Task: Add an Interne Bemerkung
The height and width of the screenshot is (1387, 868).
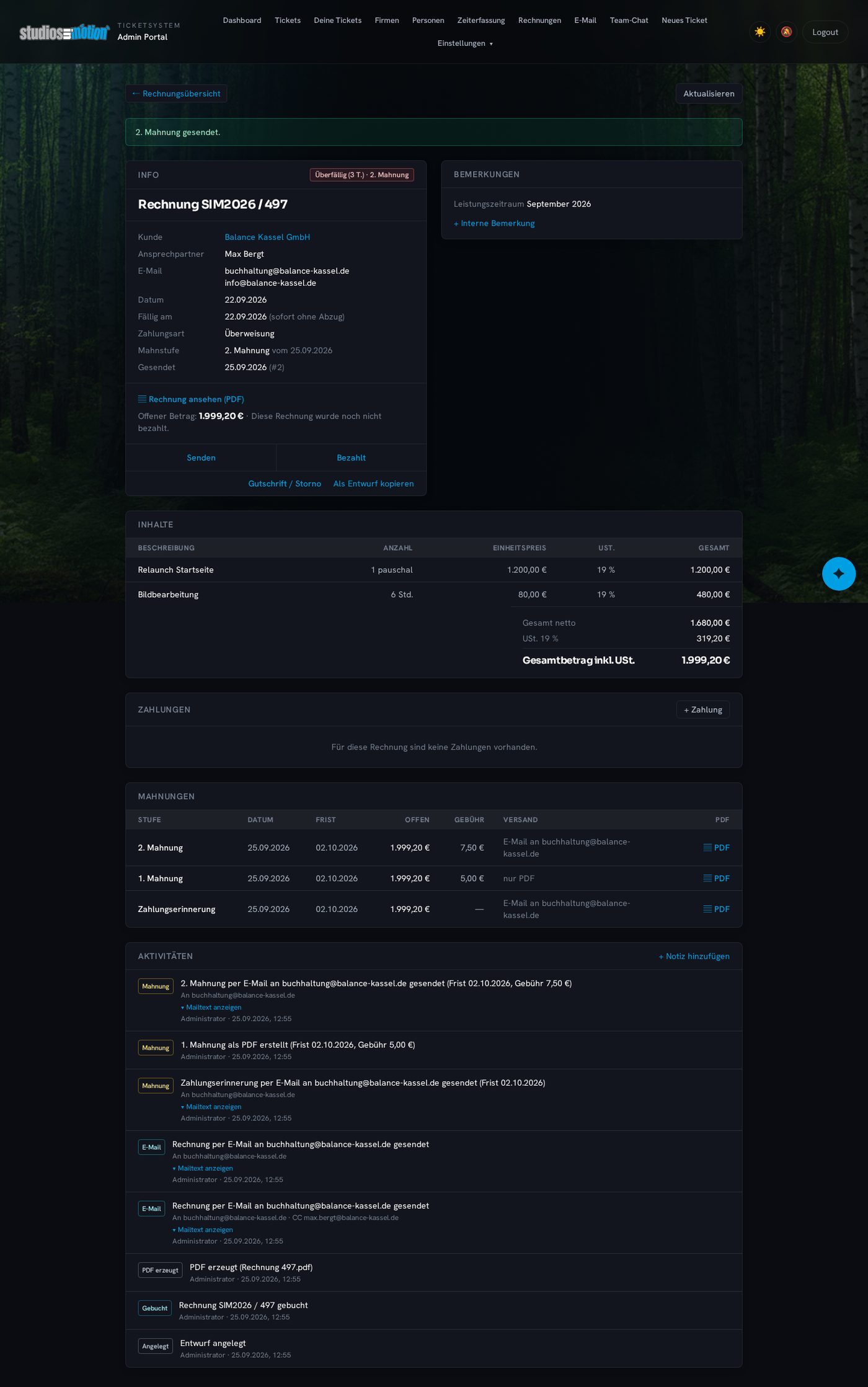Action: pyautogui.click(x=494, y=223)
